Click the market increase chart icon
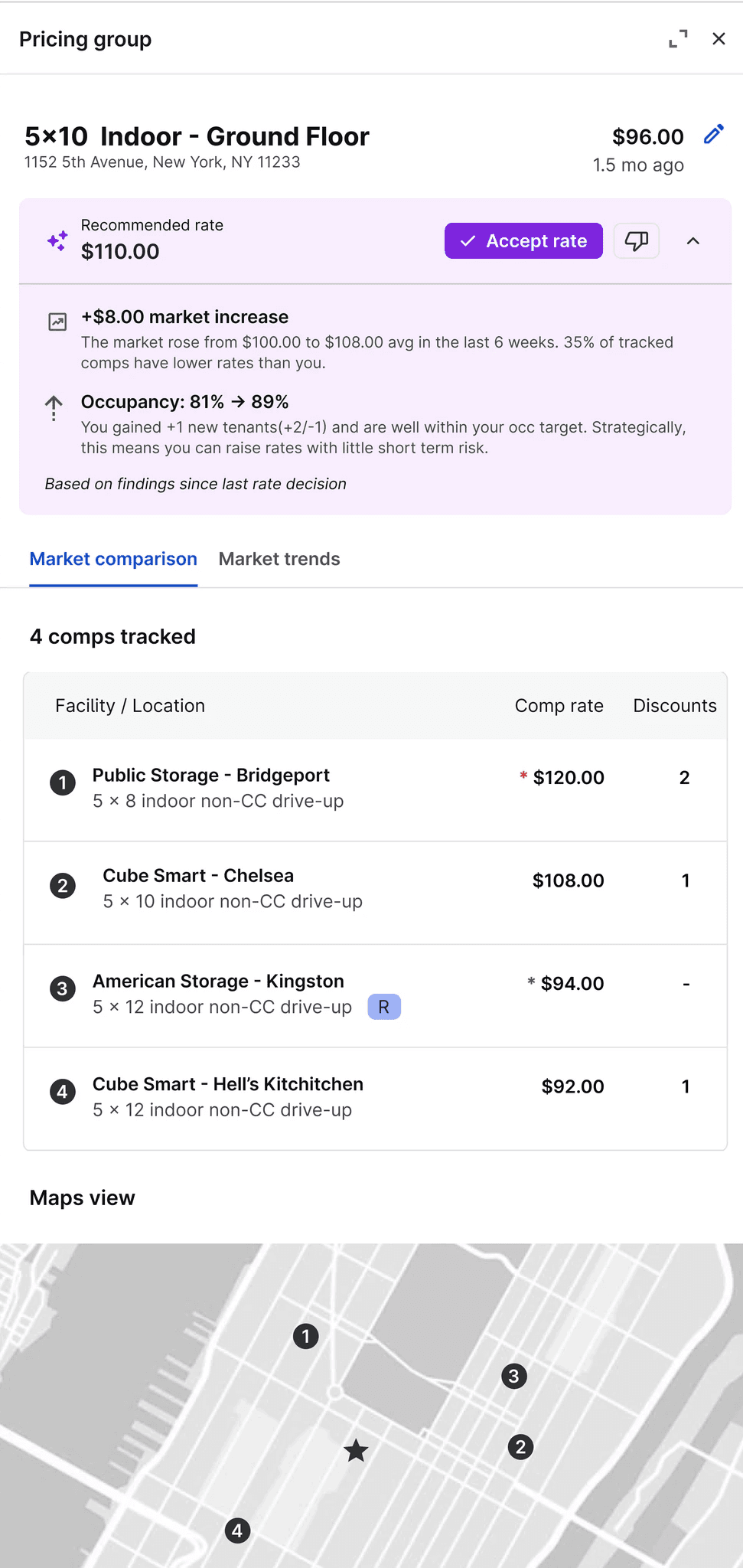Screen dimensions: 743x1568 57,322
